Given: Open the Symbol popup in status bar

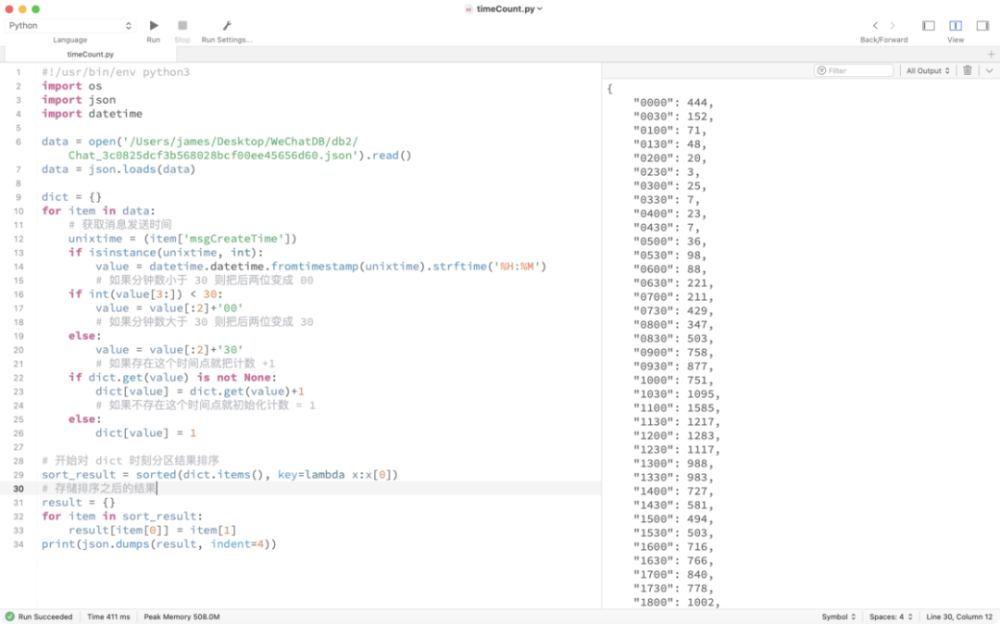Looking at the screenshot, I should (839, 617).
